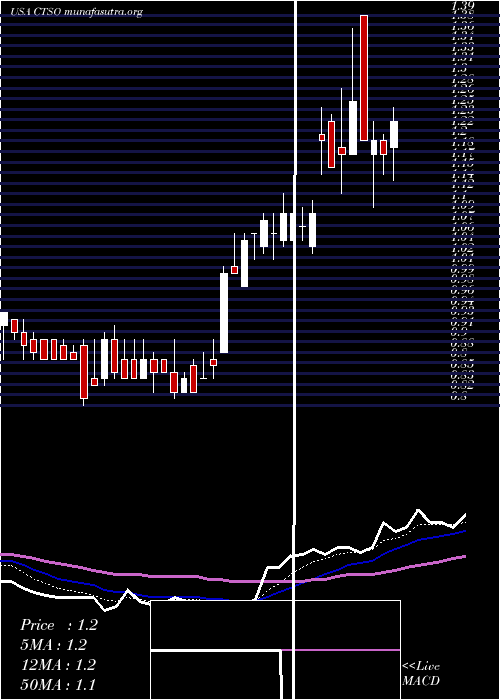Viewport: 500px width, 700px height.
Task: Click the "5MA : 1.2" value
Action: tap(53, 645)
